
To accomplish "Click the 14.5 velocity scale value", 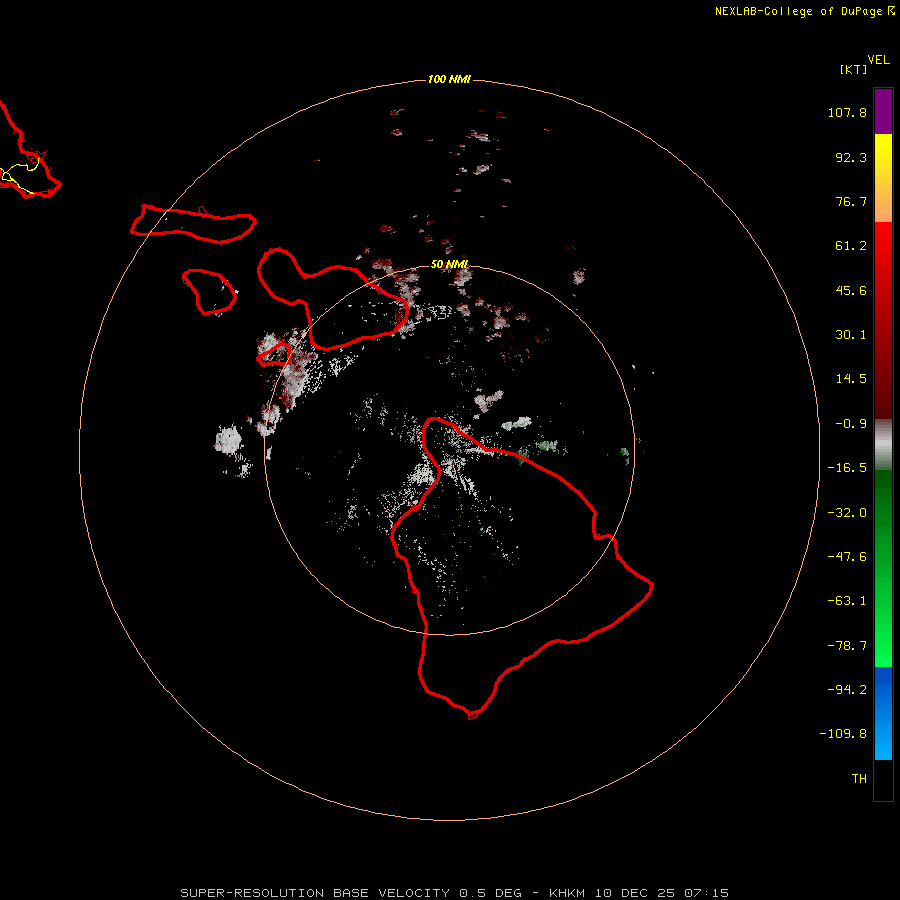I will tap(851, 379).
